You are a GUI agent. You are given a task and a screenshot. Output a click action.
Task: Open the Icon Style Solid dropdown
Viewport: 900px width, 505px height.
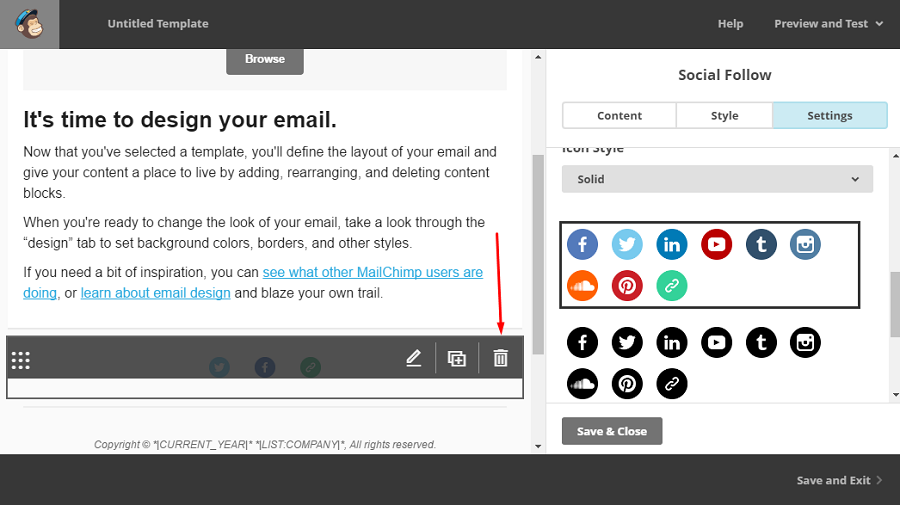717,179
